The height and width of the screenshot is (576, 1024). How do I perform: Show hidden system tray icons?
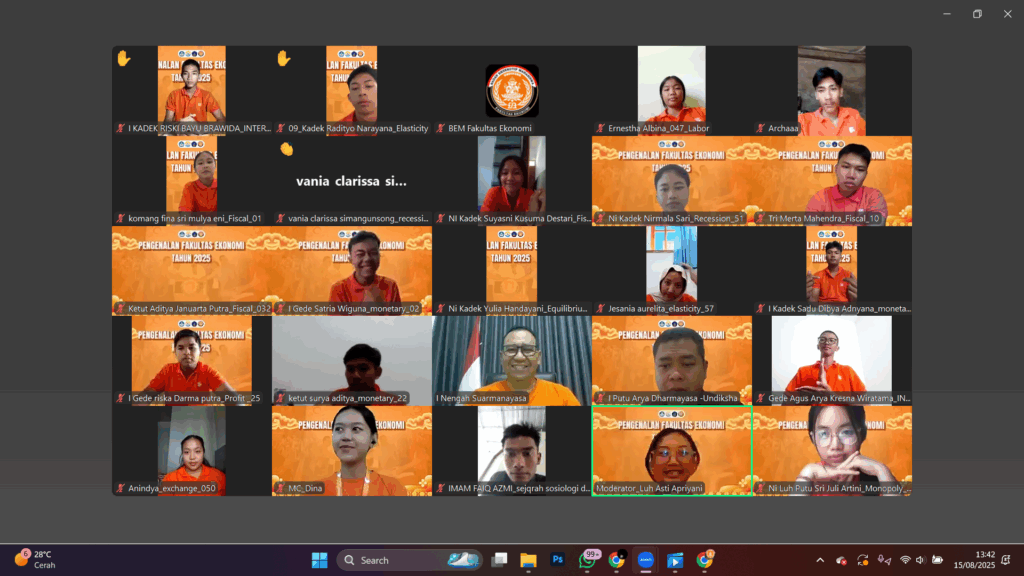point(820,560)
